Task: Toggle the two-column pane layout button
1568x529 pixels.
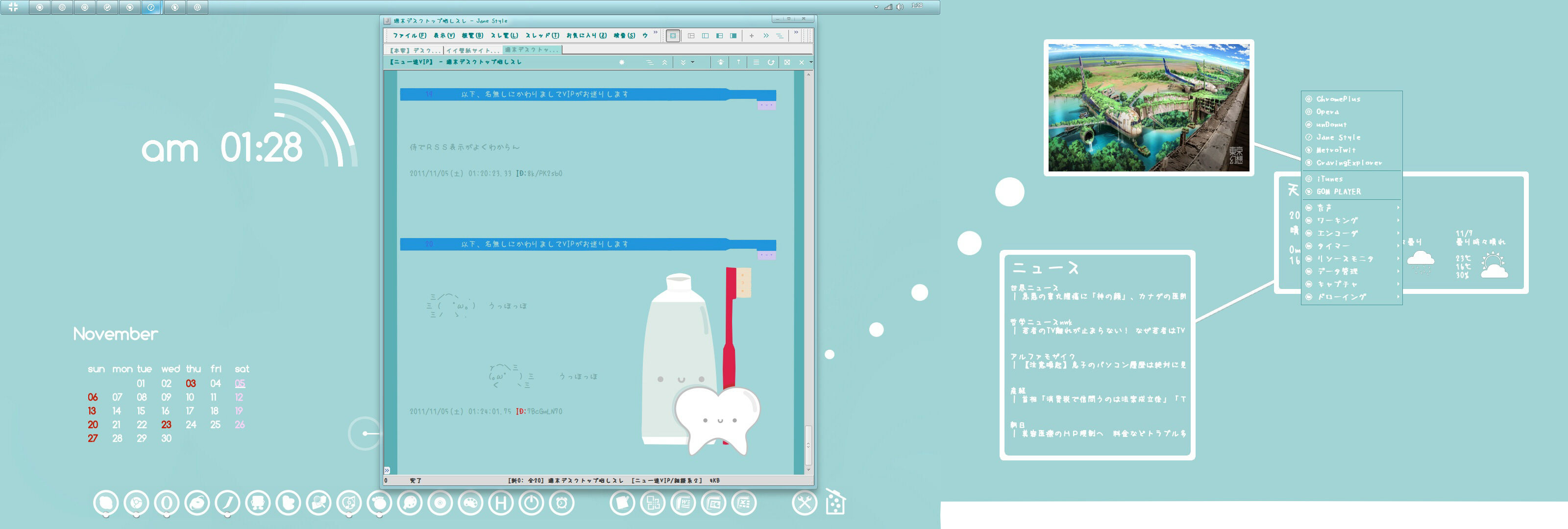Action: (x=705, y=36)
